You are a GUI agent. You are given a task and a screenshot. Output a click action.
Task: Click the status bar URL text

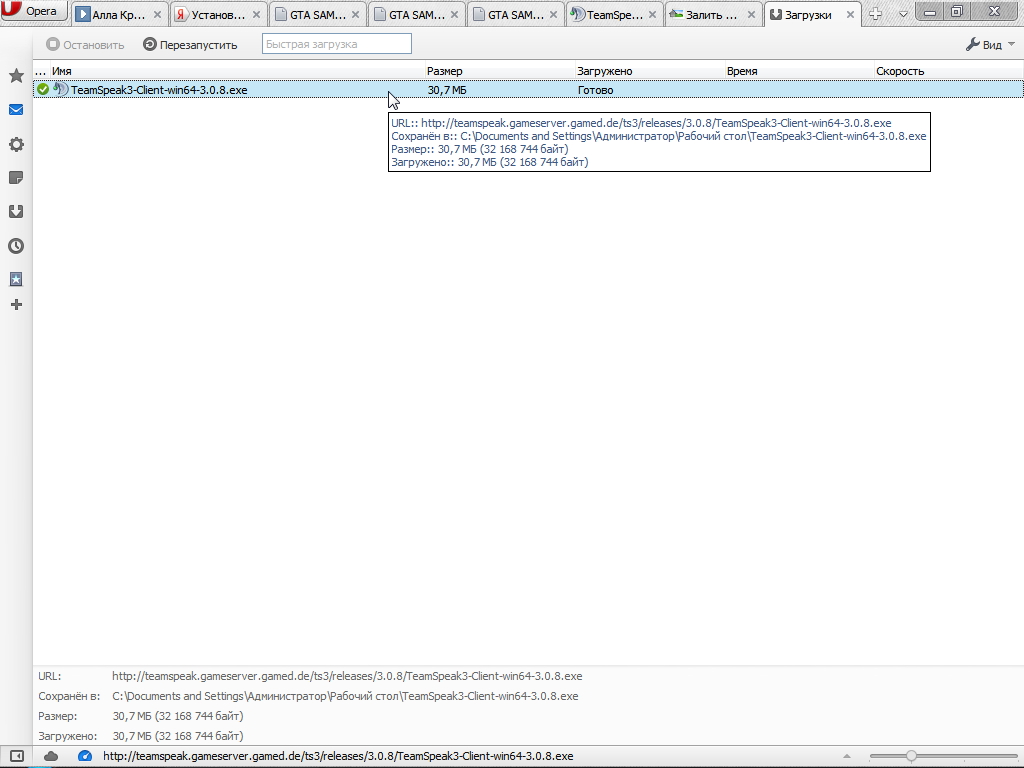(x=338, y=756)
